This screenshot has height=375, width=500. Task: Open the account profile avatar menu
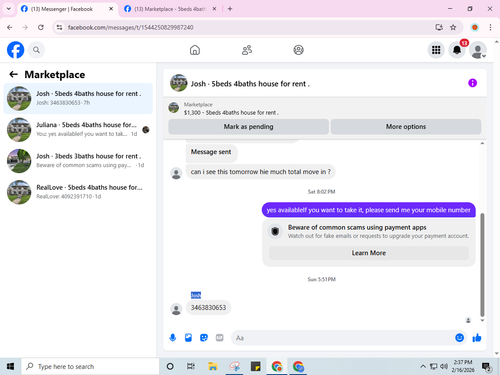[x=478, y=50]
